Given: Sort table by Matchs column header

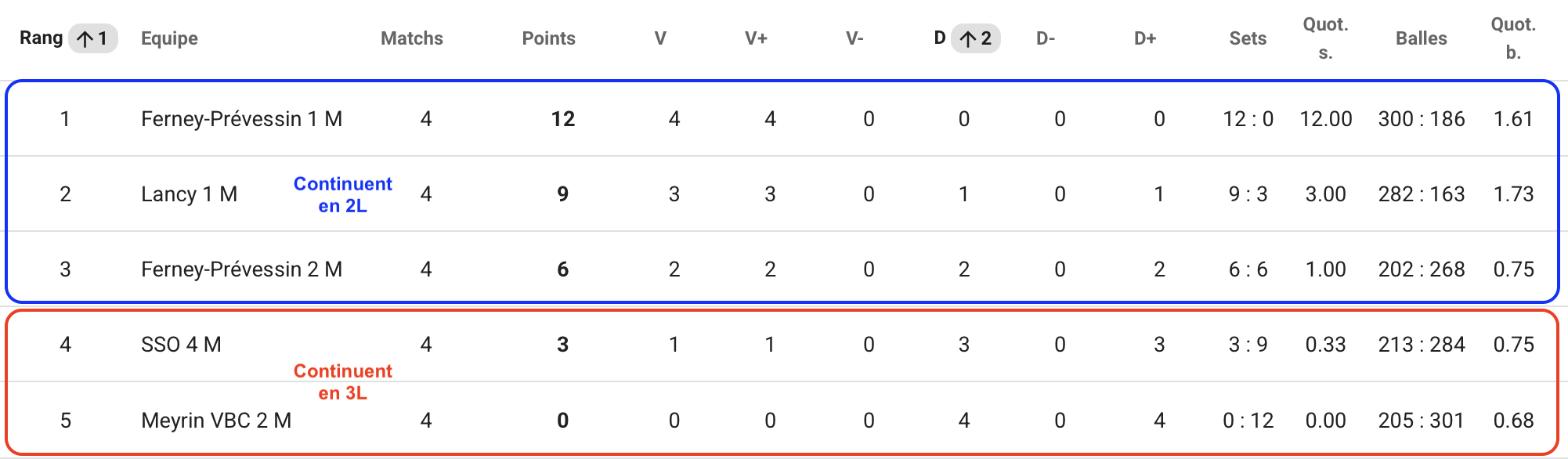Looking at the screenshot, I should [x=412, y=38].
